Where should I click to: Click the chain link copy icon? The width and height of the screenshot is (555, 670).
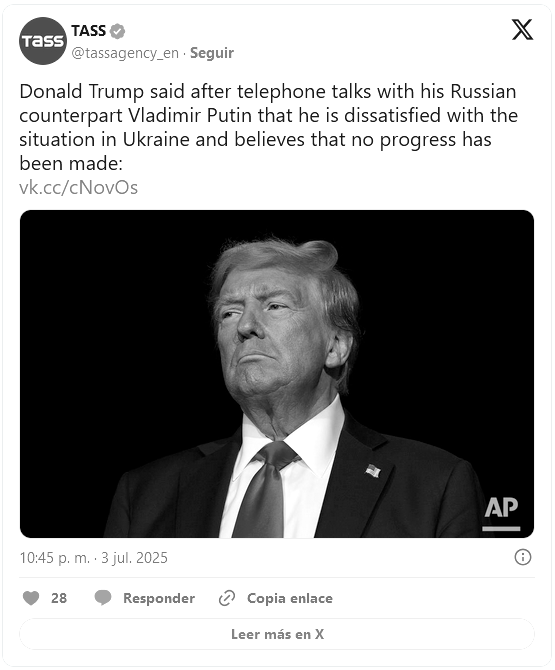(x=227, y=598)
